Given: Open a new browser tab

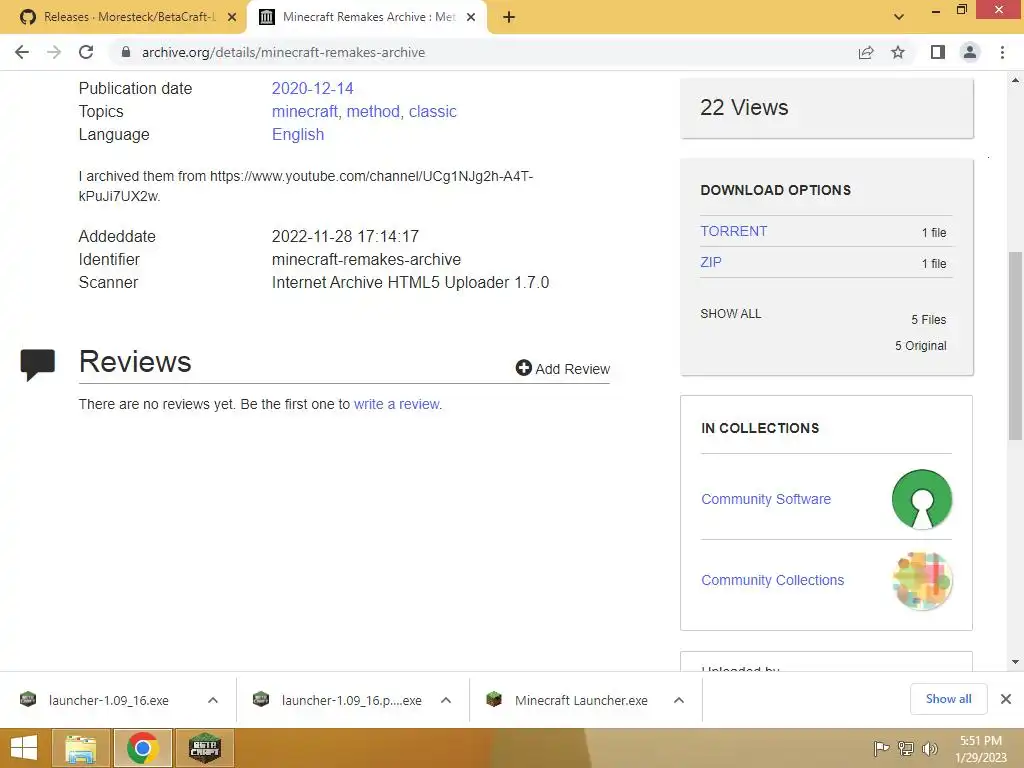Looking at the screenshot, I should pos(509,18).
